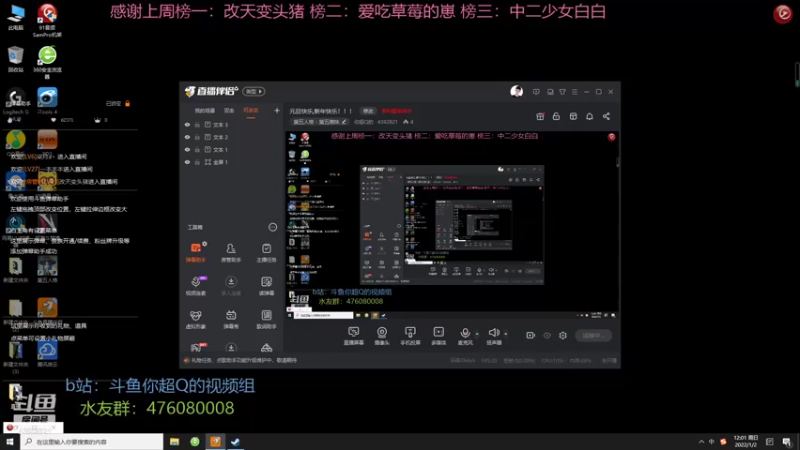
Task: Open the 主播任务 tool
Action: [266, 252]
